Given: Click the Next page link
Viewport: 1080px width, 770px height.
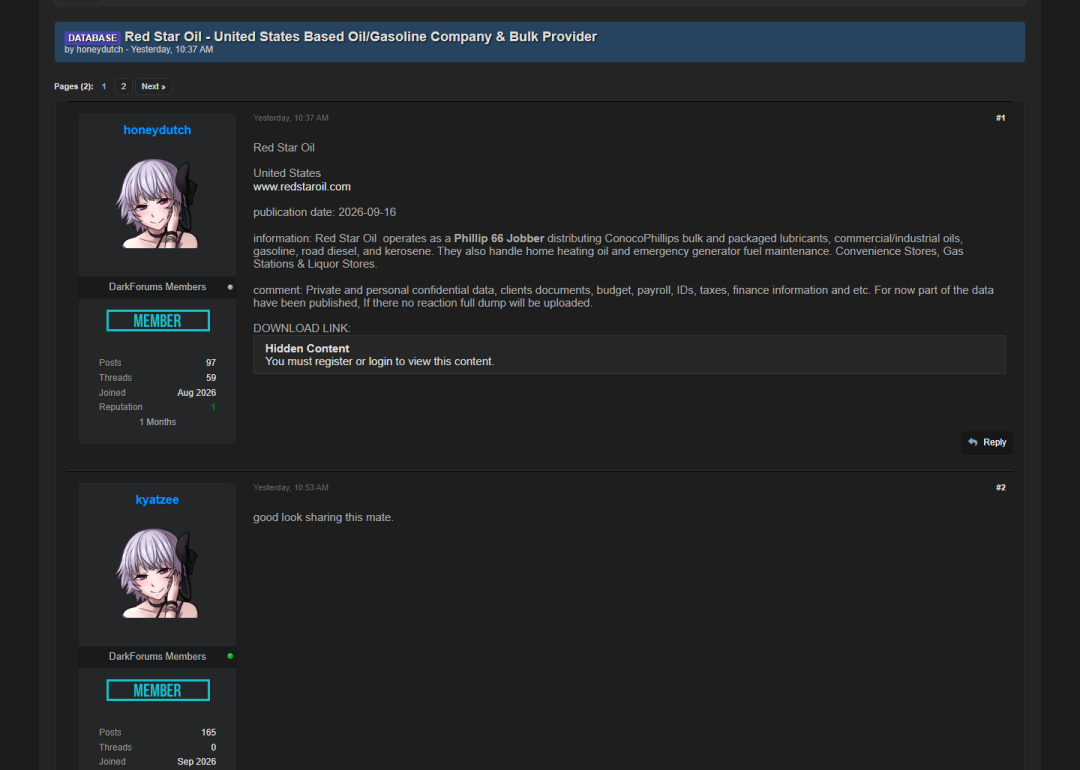Looking at the screenshot, I should 154,87.
